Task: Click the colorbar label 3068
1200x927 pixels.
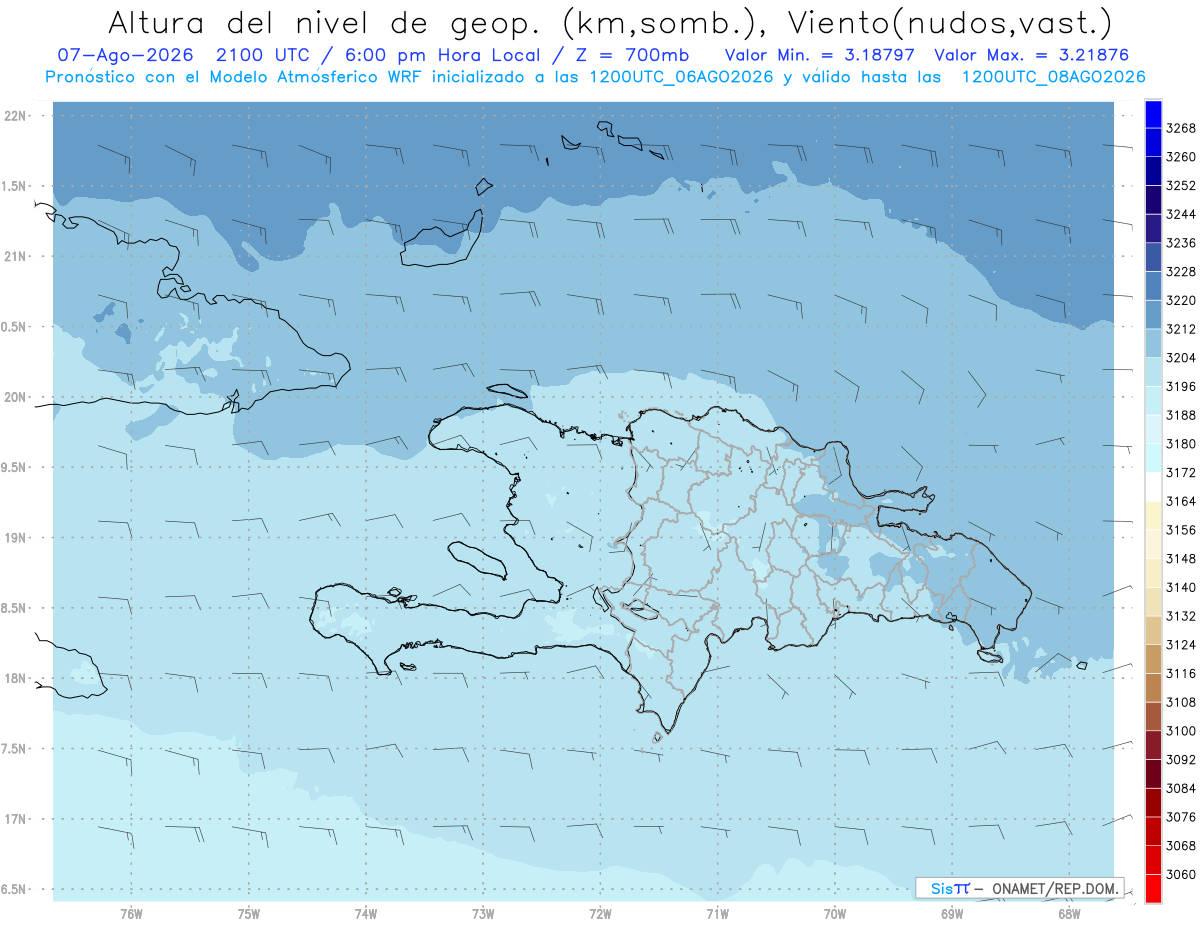Action: click(x=1180, y=845)
